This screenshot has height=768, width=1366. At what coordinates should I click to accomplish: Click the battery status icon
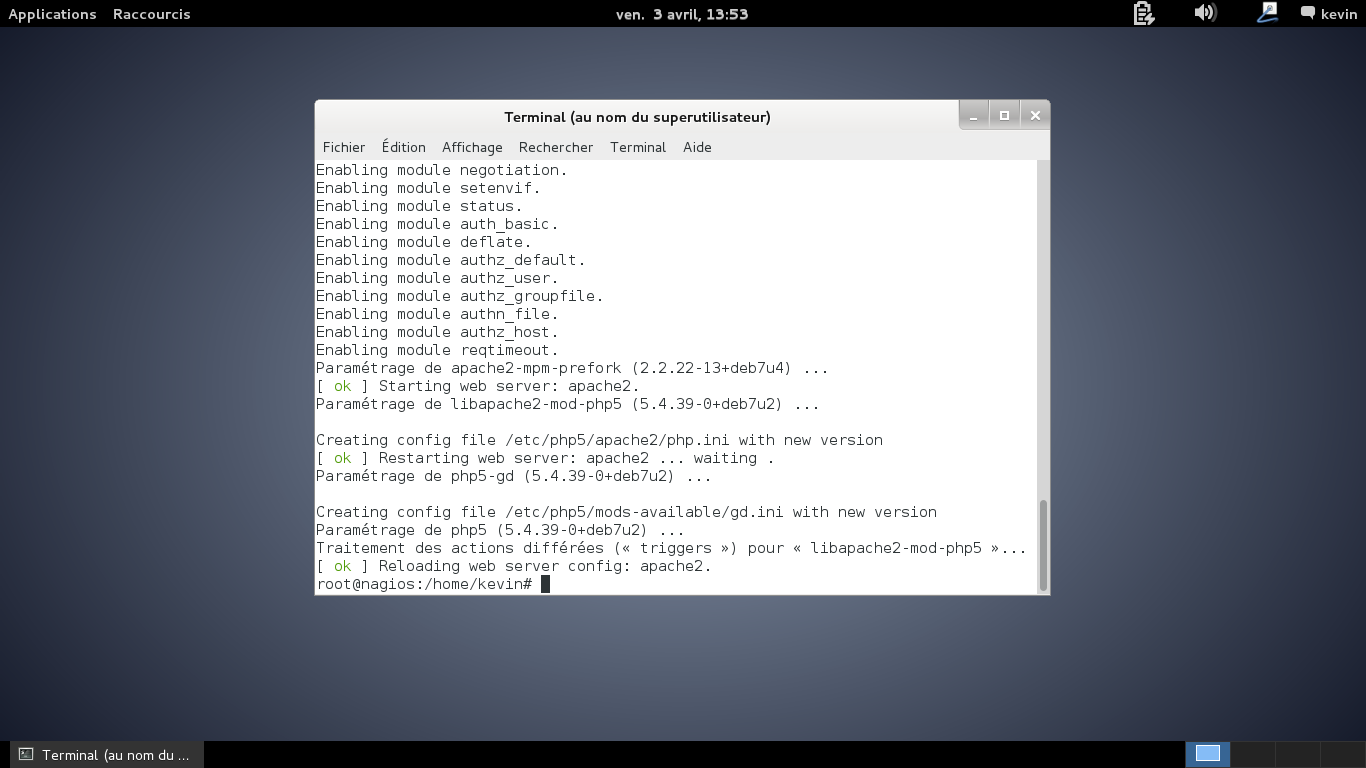(1144, 13)
